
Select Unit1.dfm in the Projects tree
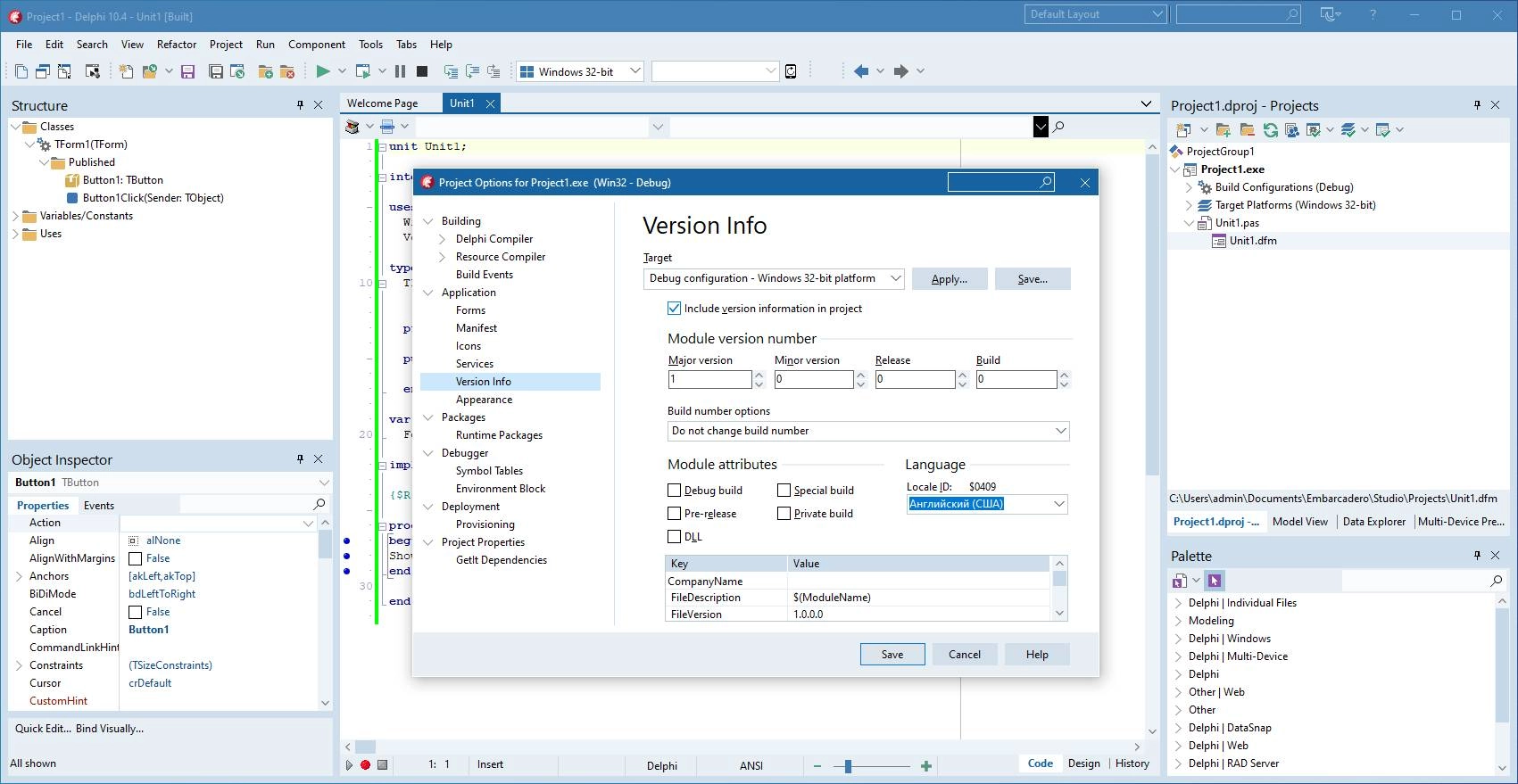[x=1253, y=241]
